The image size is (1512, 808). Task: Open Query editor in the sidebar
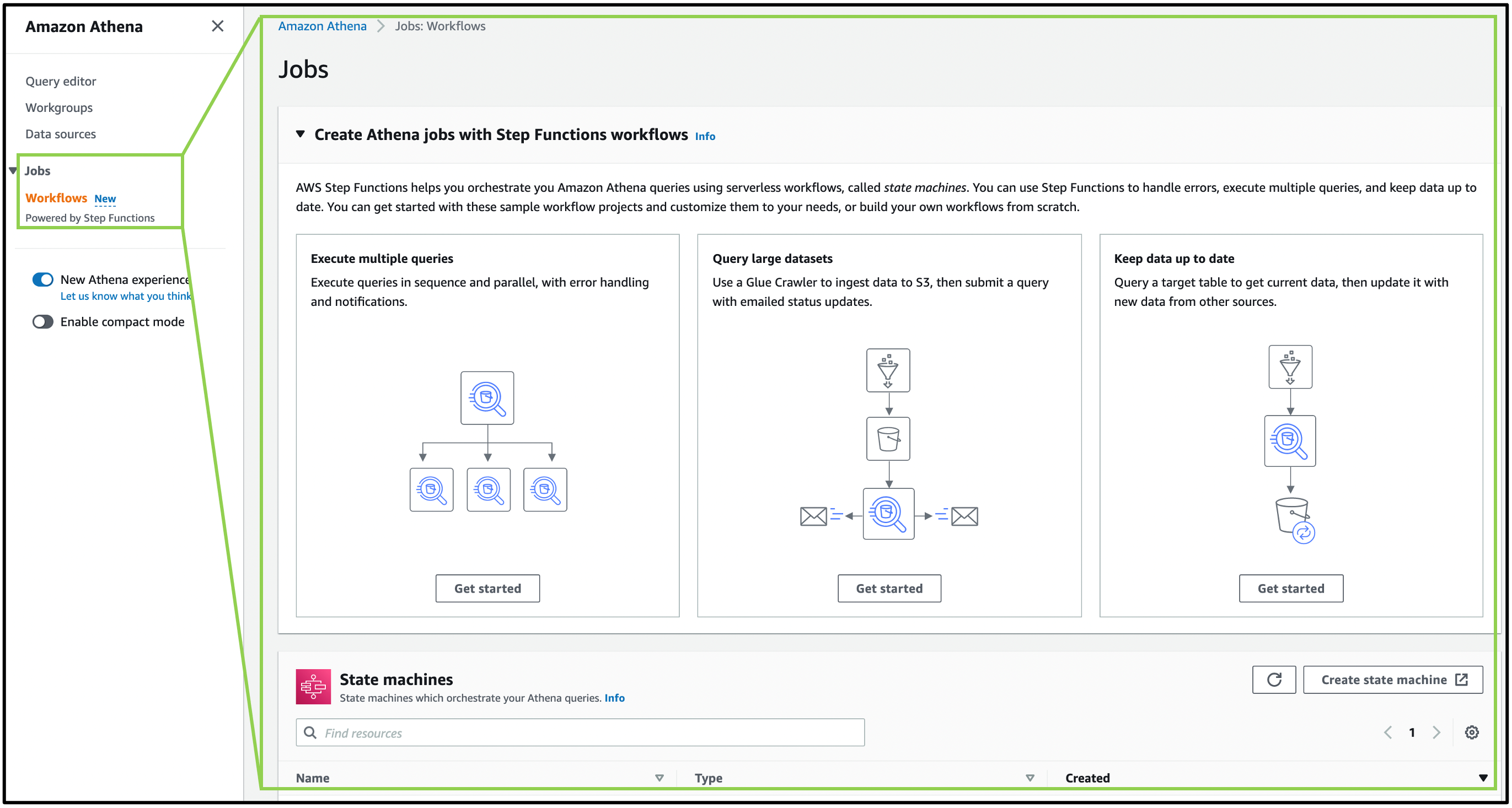pos(61,82)
